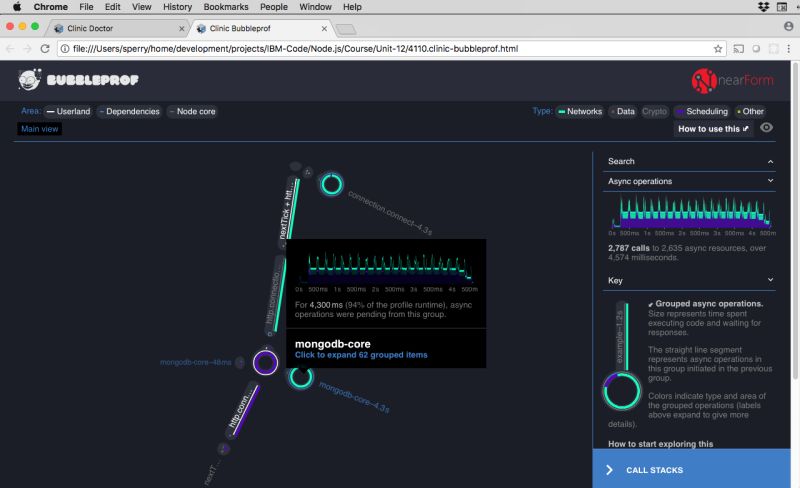800x488 pixels.
Task: Close the Clinic Doctor tab
Action: (182, 29)
